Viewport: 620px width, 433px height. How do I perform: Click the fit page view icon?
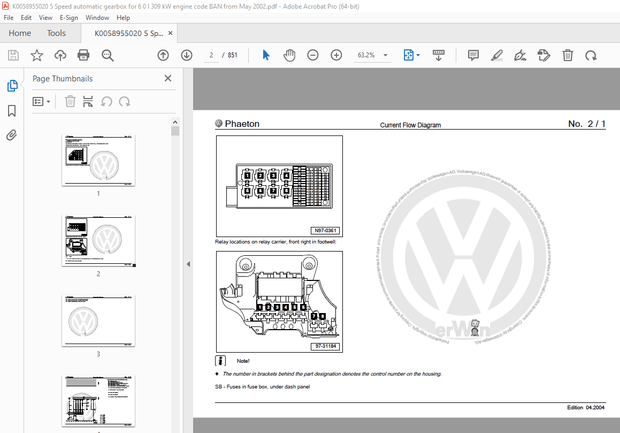tap(408, 55)
